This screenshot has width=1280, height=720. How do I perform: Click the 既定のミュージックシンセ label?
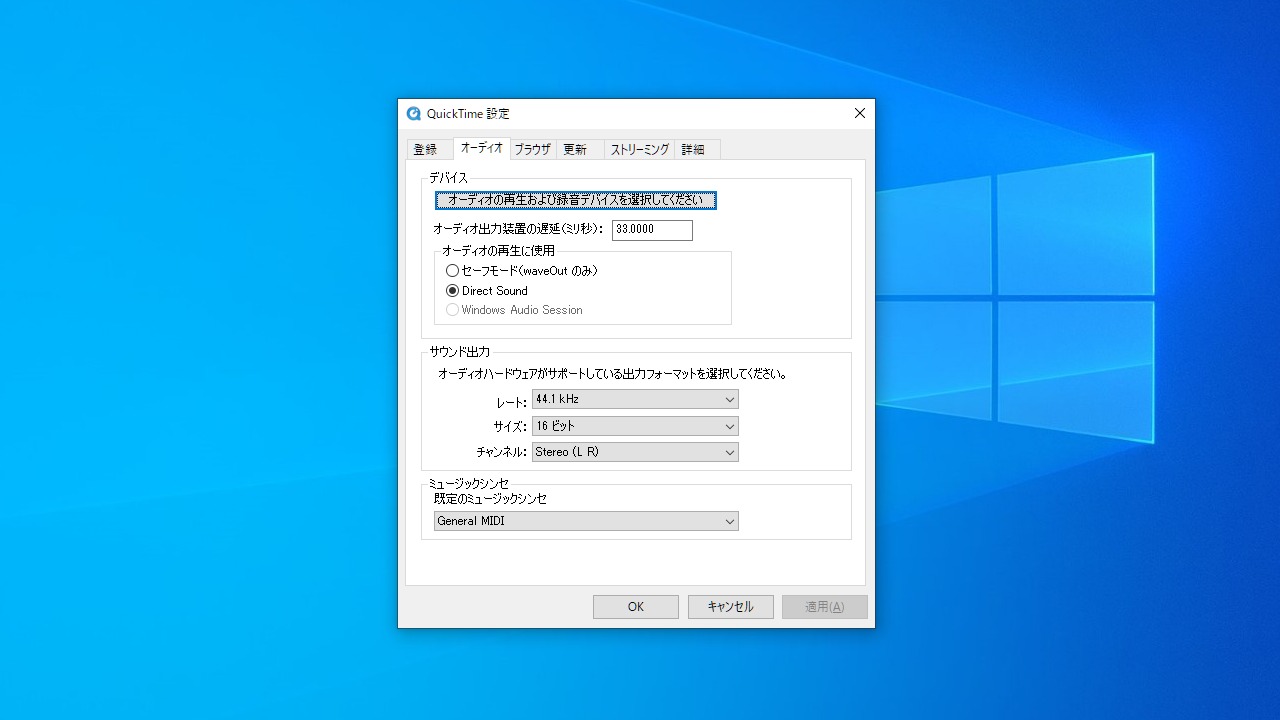coord(491,499)
